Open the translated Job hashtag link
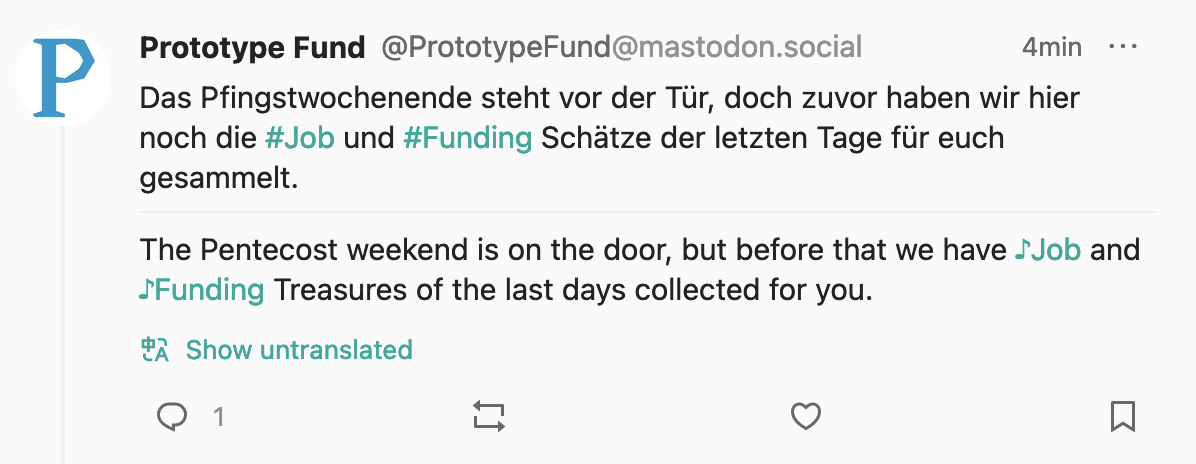The image size is (1196, 464). tap(1047, 250)
